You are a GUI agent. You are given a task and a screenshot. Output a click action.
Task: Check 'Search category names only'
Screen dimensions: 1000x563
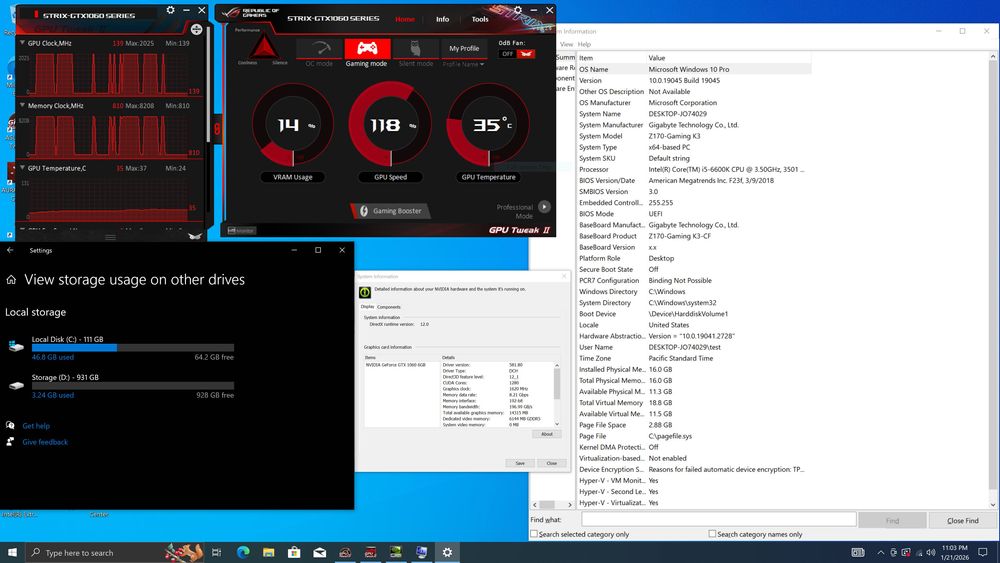click(712, 534)
